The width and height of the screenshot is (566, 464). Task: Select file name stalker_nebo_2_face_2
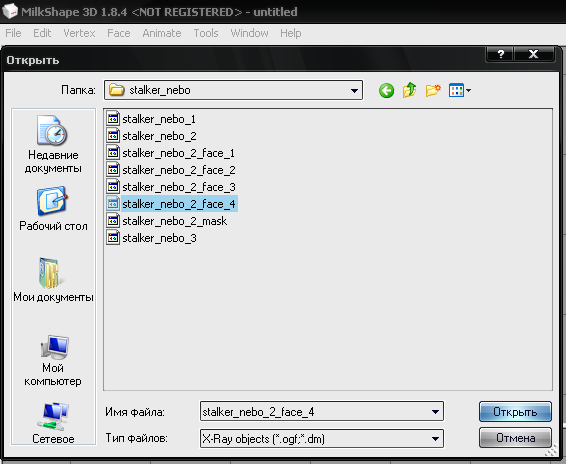179,170
